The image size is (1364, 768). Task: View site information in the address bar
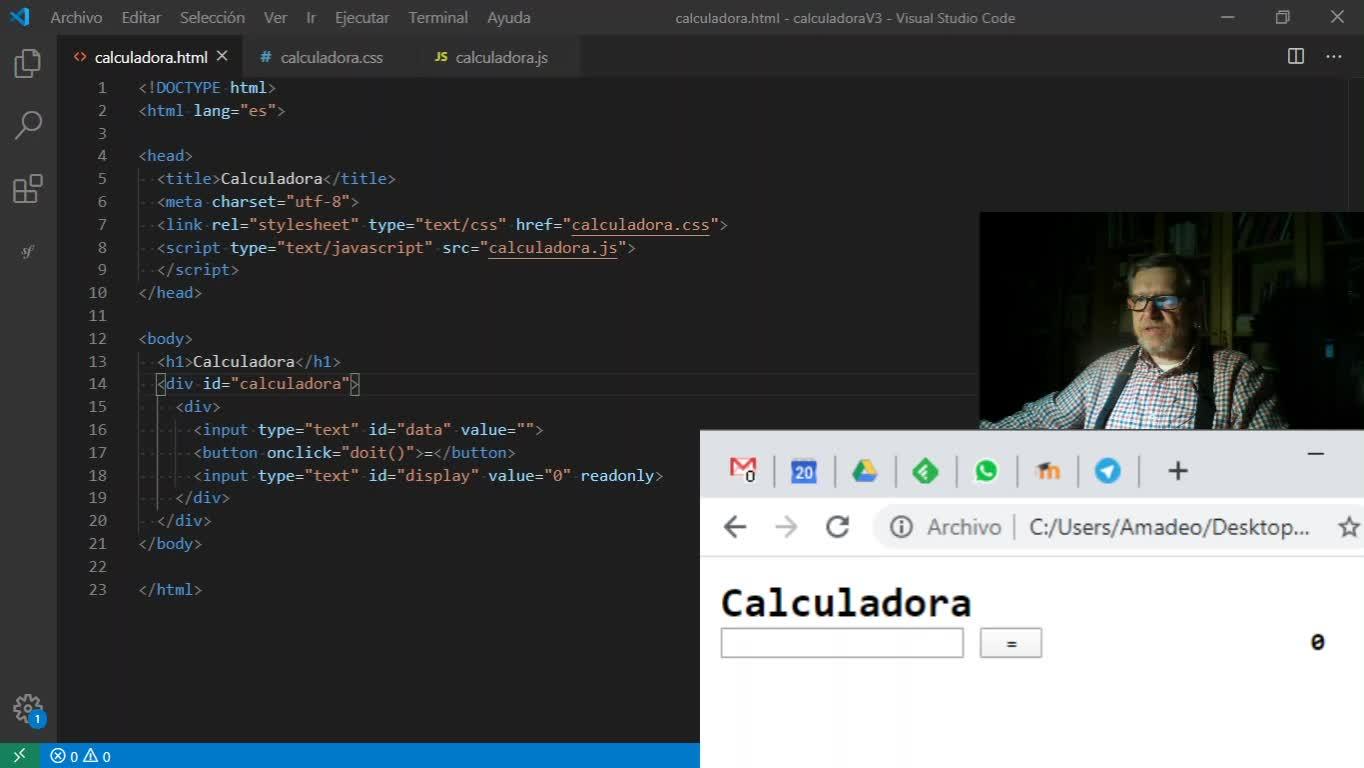[901, 527]
